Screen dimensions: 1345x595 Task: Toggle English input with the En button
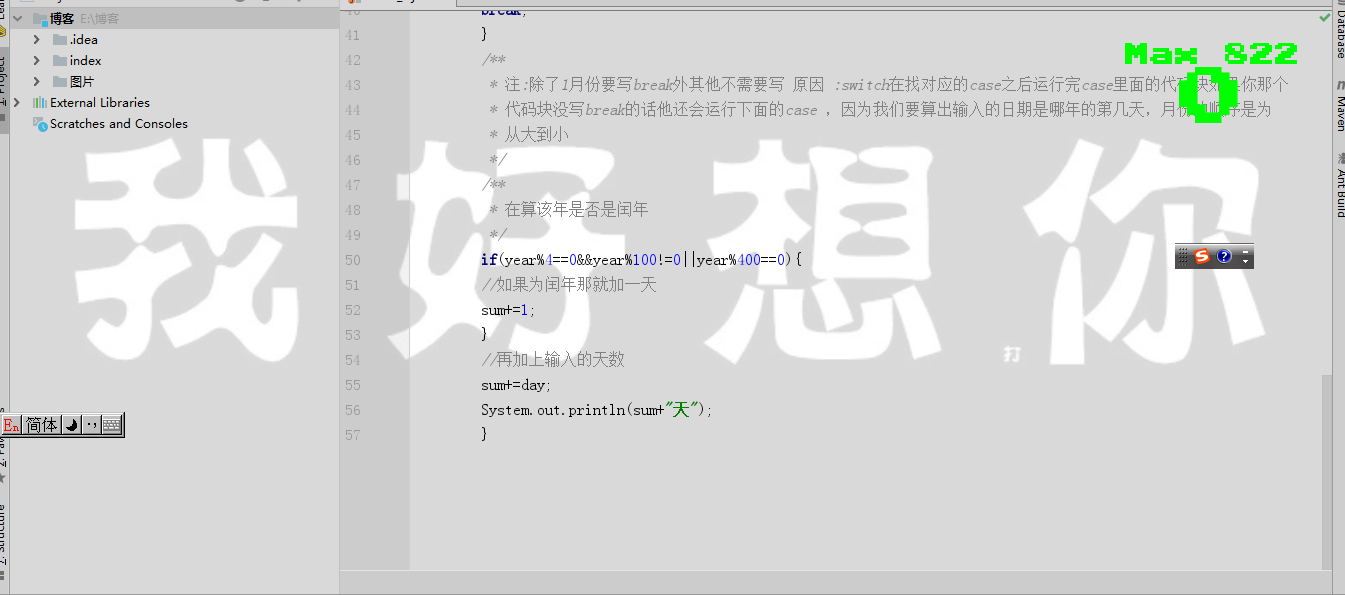click(x=11, y=425)
